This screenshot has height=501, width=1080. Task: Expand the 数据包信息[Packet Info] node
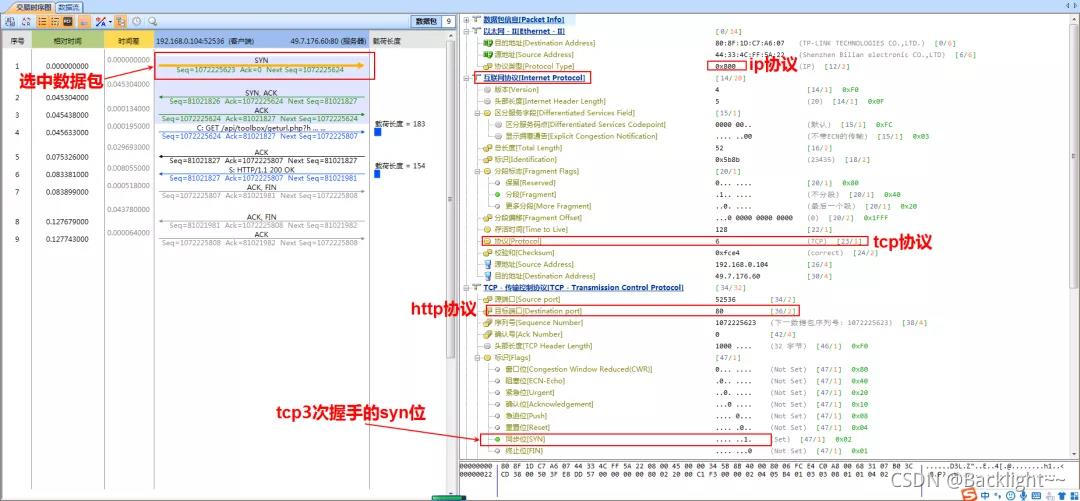point(467,19)
